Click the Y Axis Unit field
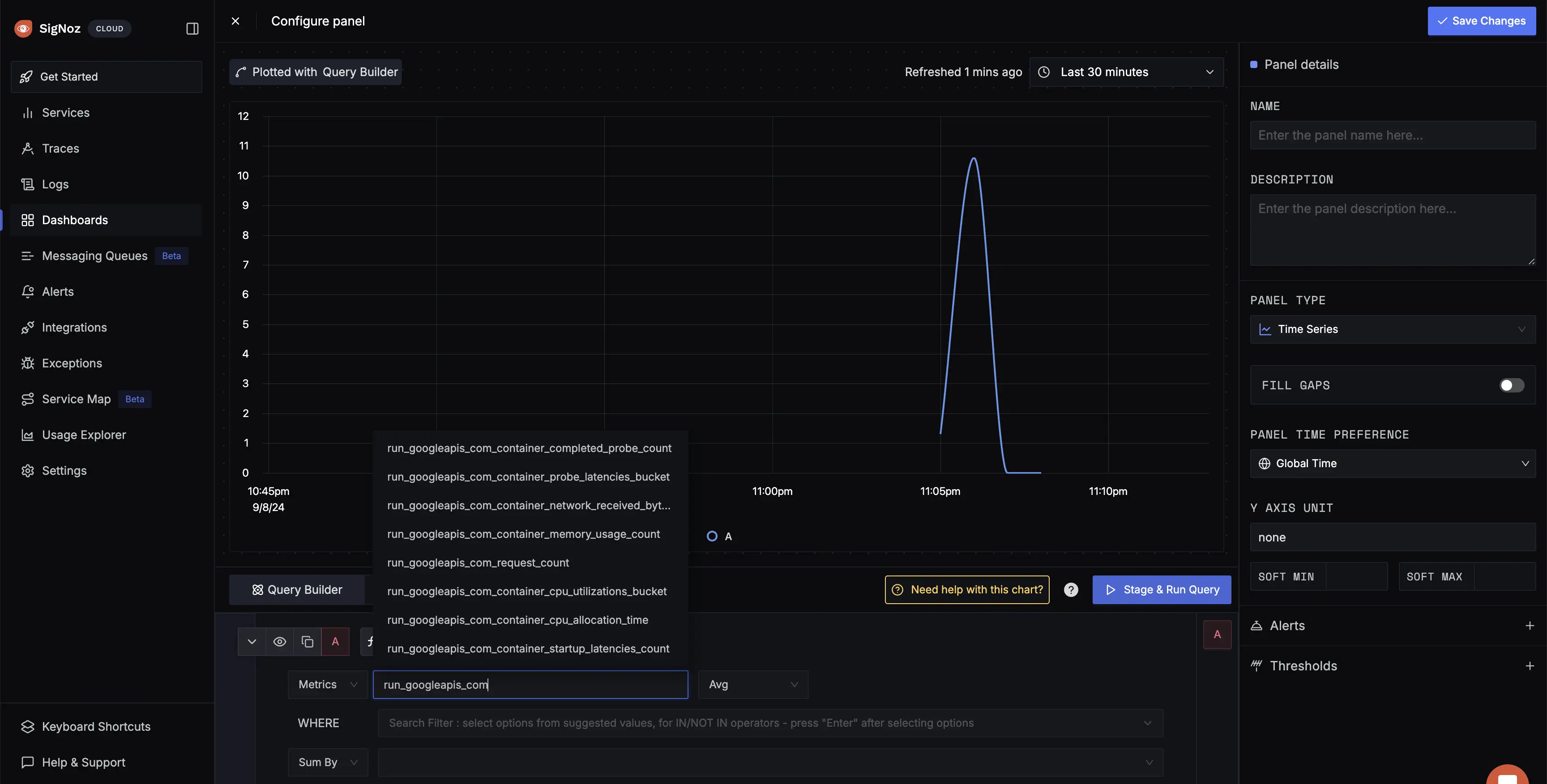 click(x=1393, y=537)
